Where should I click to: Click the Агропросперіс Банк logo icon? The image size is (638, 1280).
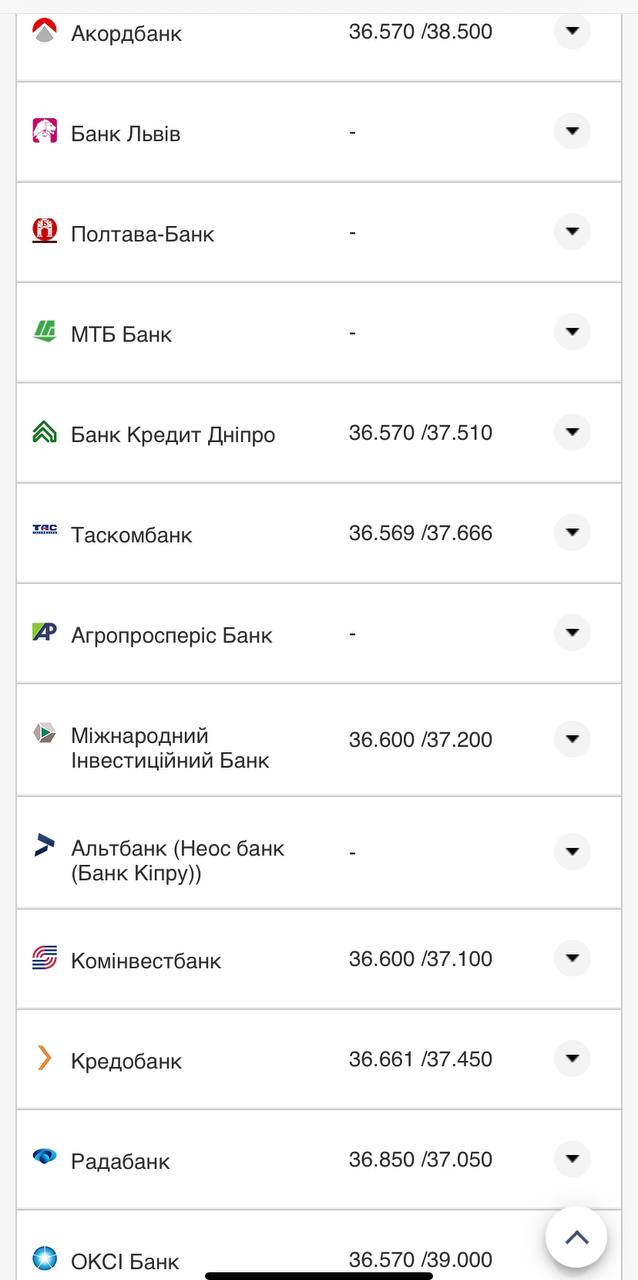(x=42, y=632)
